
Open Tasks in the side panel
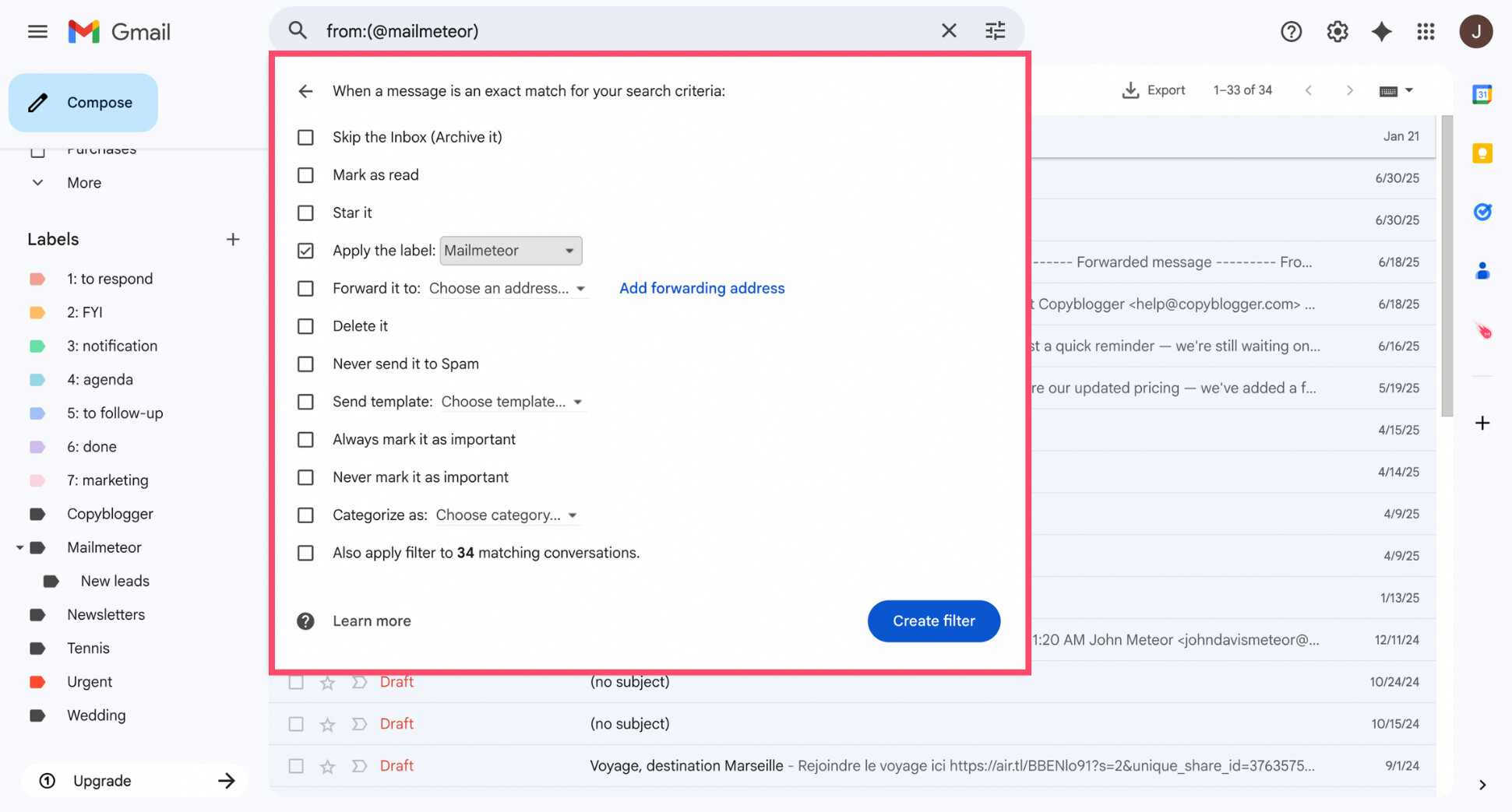tap(1483, 211)
